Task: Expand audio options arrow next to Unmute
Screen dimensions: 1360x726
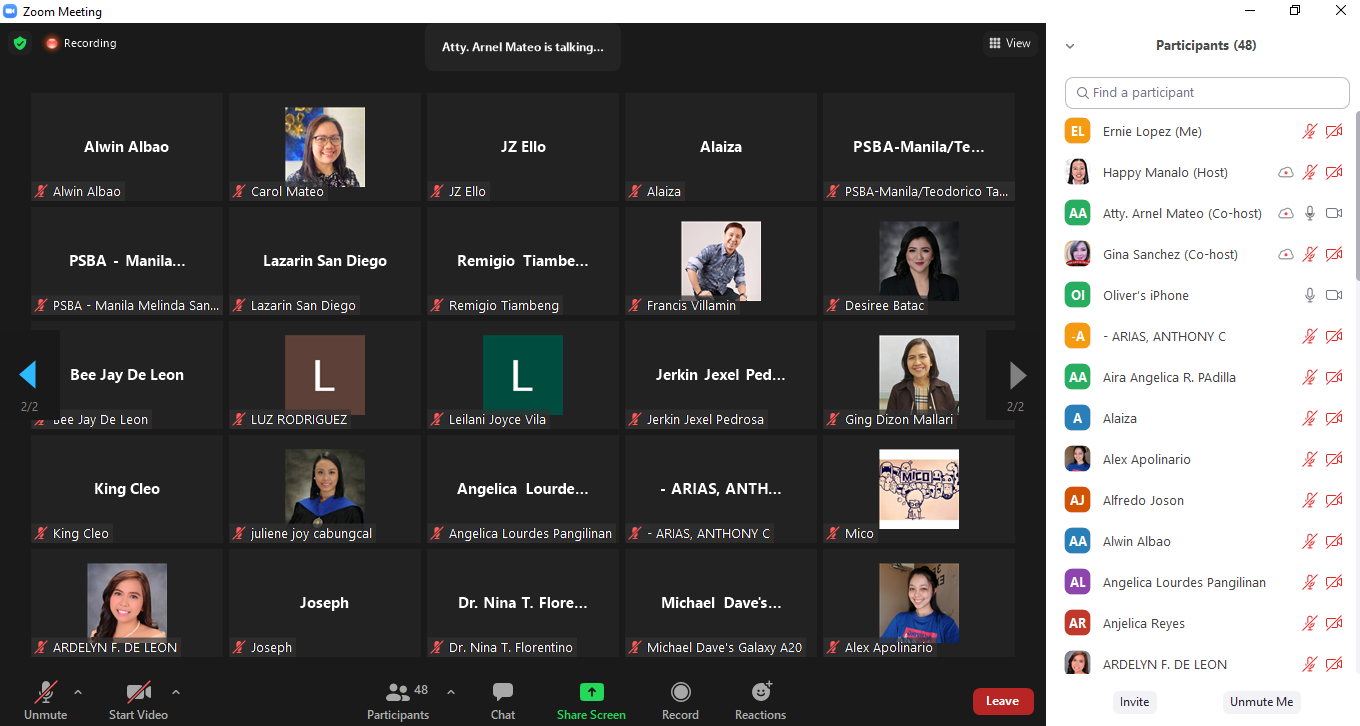Action: (78, 691)
